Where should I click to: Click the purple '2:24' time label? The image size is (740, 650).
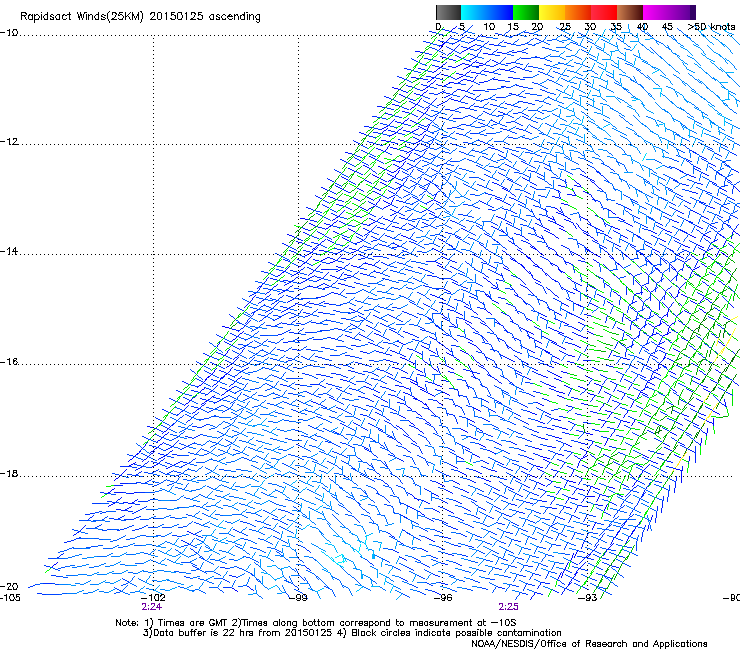point(151,607)
